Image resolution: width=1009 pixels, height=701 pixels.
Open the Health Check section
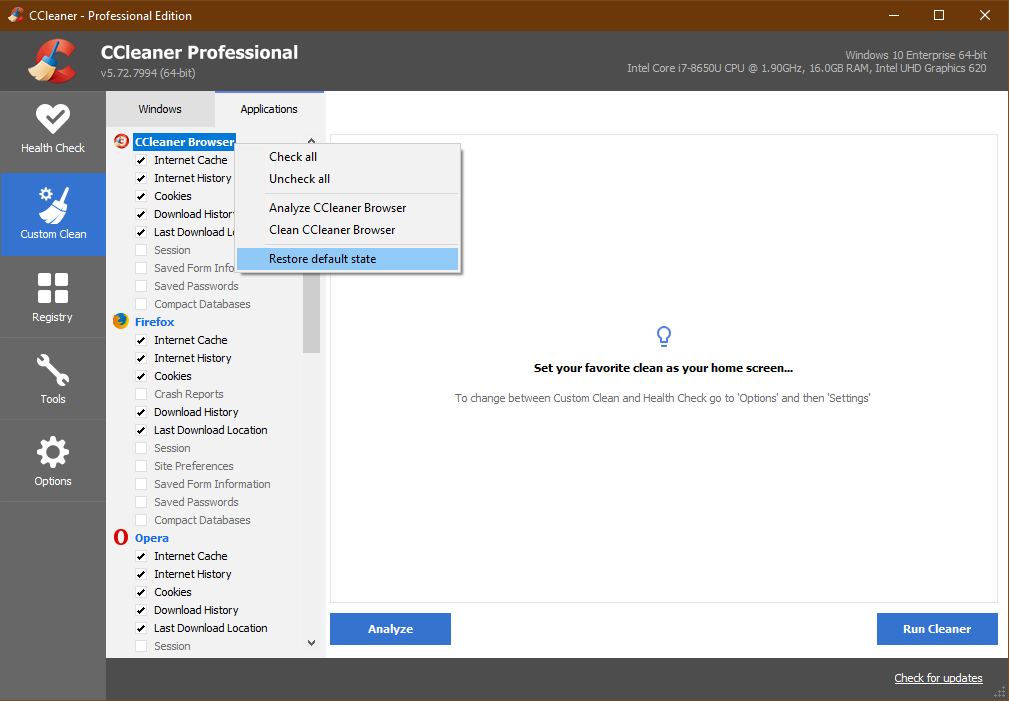[52, 130]
